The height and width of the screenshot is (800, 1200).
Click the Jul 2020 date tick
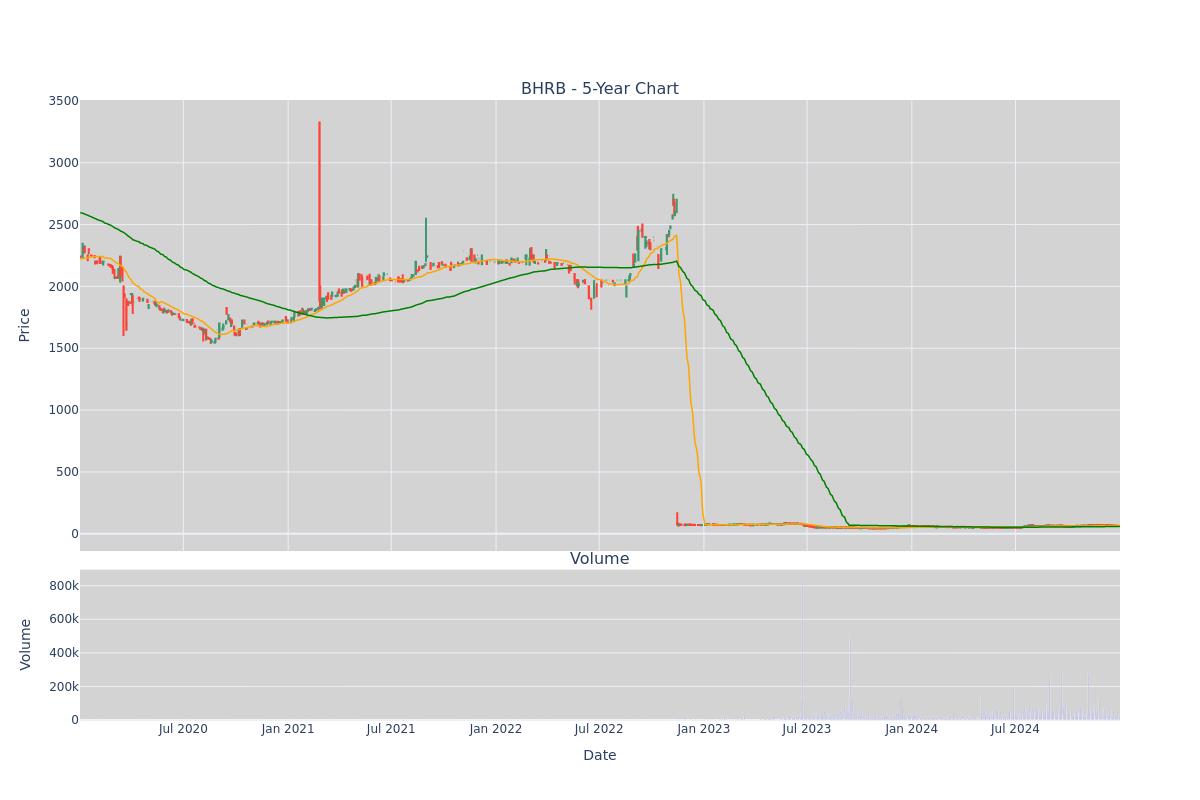[183, 729]
